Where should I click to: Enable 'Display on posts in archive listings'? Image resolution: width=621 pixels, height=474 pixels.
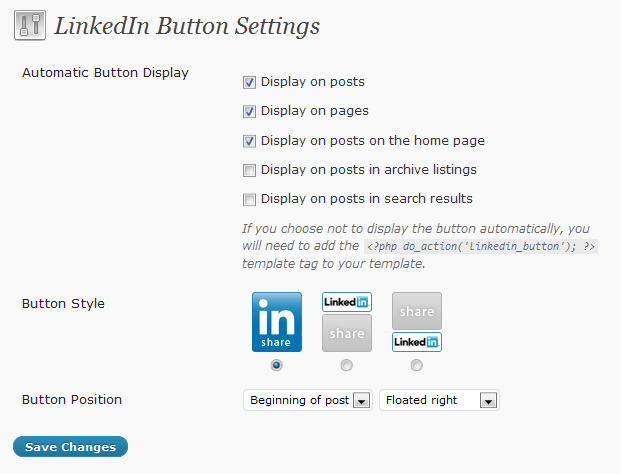pyautogui.click(x=249, y=170)
